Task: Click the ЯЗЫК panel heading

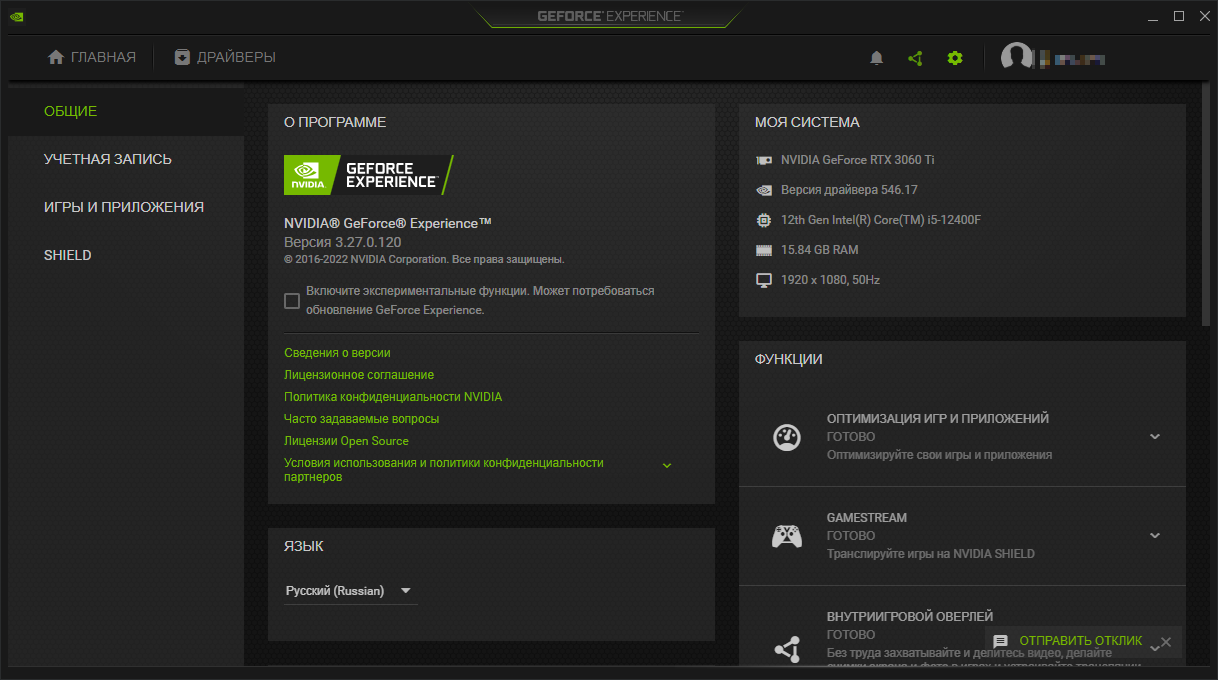Action: point(304,546)
